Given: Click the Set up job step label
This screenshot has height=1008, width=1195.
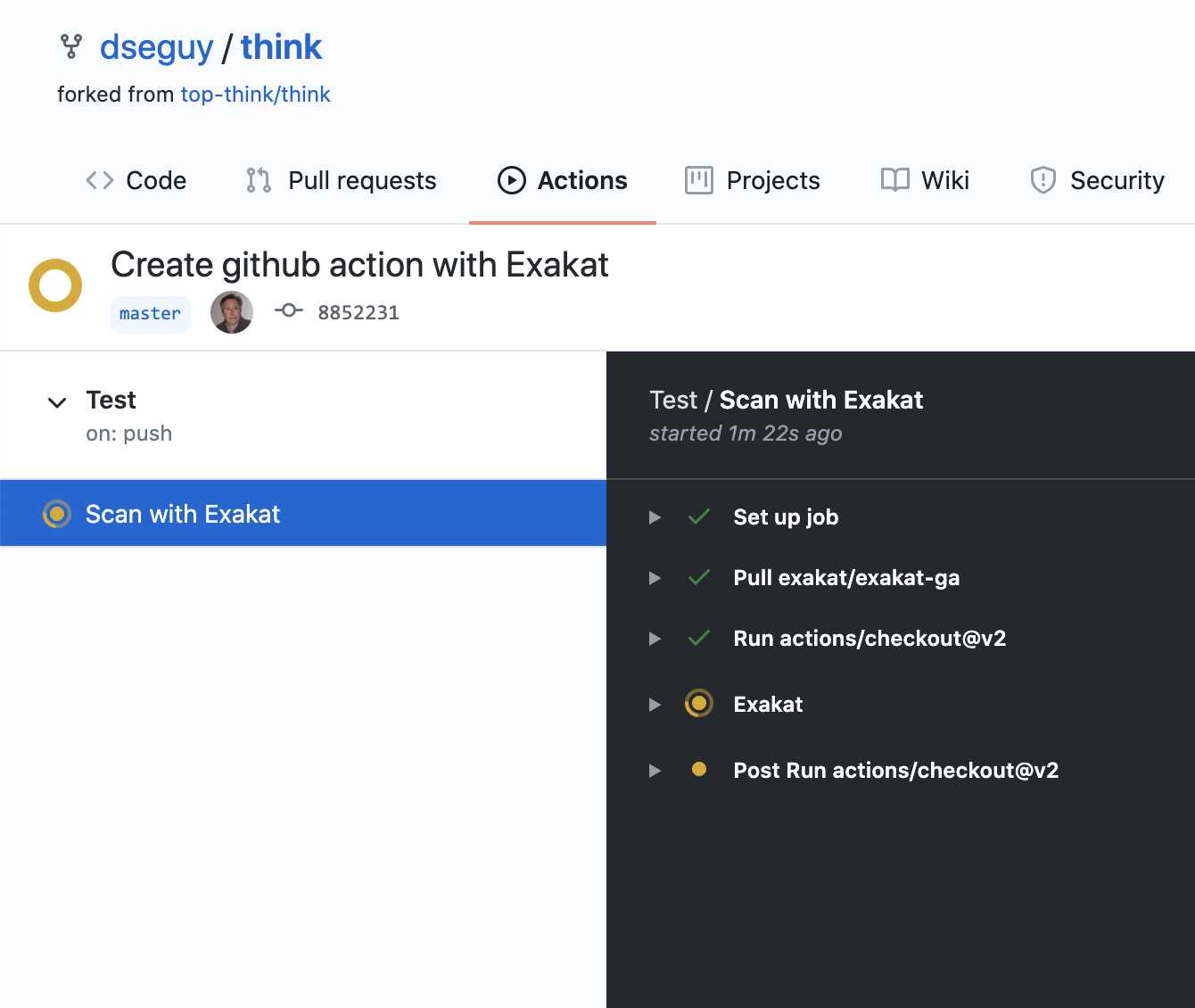Looking at the screenshot, I should click(786, 517).
